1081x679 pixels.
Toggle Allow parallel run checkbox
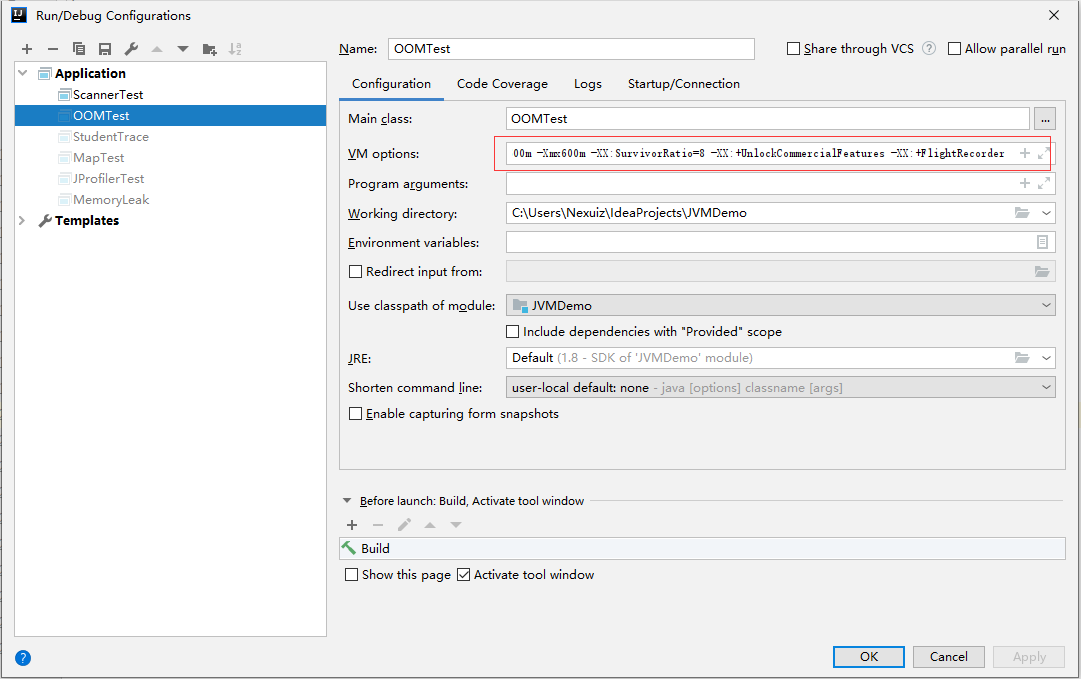click(955, 49)
